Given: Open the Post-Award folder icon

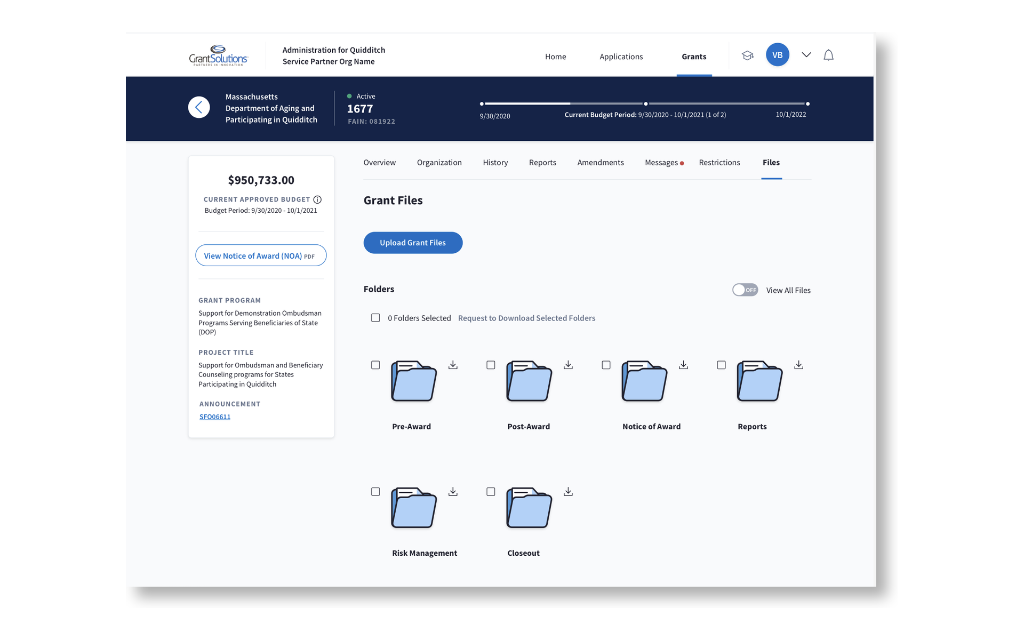Looking at the screenshot, I should [529, 381].
